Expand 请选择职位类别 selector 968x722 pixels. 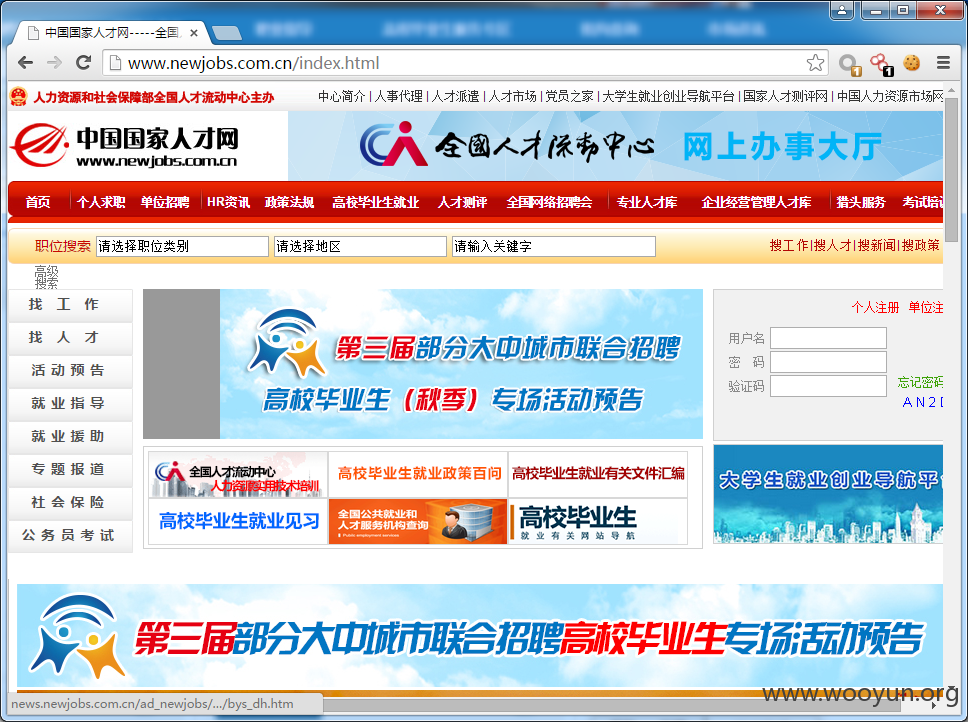coord(182,246)
